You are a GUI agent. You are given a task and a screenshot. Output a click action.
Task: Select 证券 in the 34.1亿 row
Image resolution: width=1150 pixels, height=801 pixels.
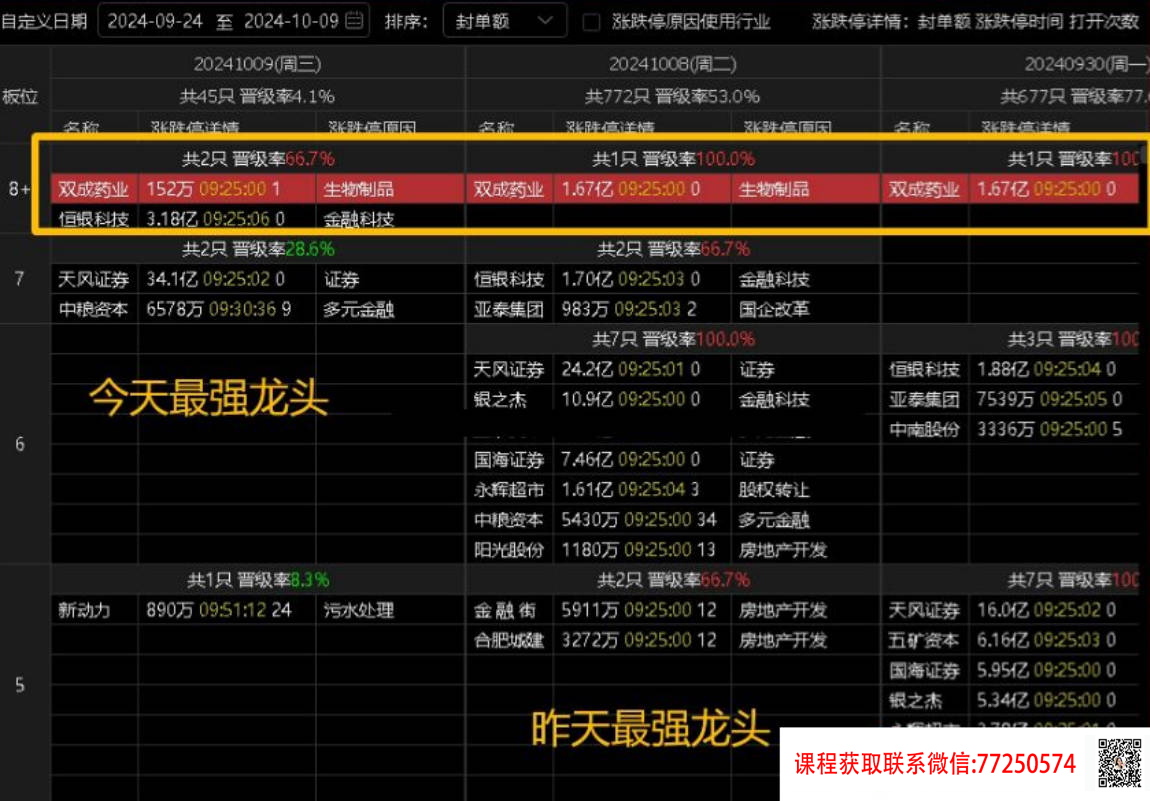pyautogui.click(x=341, y=279)
